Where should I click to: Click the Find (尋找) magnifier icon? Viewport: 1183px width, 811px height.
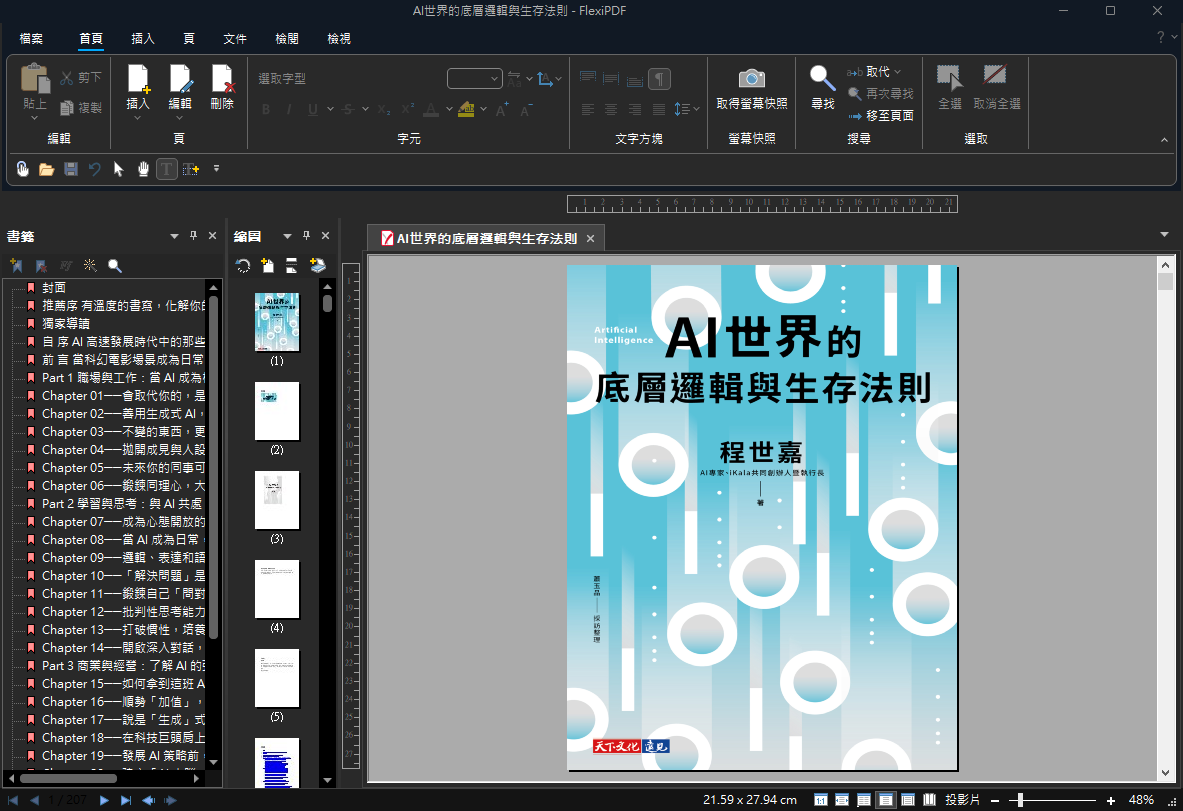822,78
